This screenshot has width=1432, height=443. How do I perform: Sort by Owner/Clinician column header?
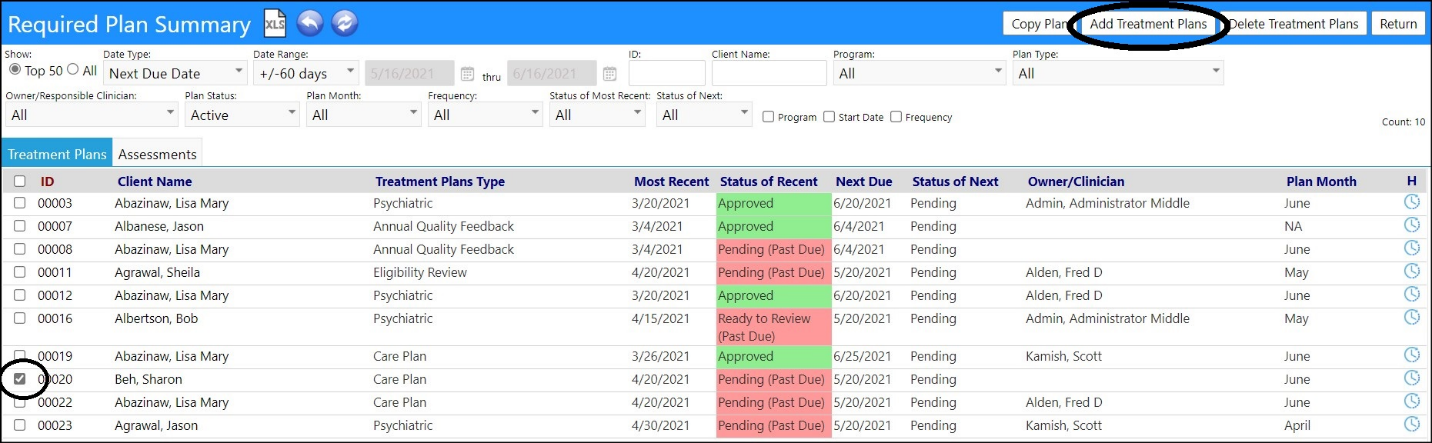(1076, 181)
